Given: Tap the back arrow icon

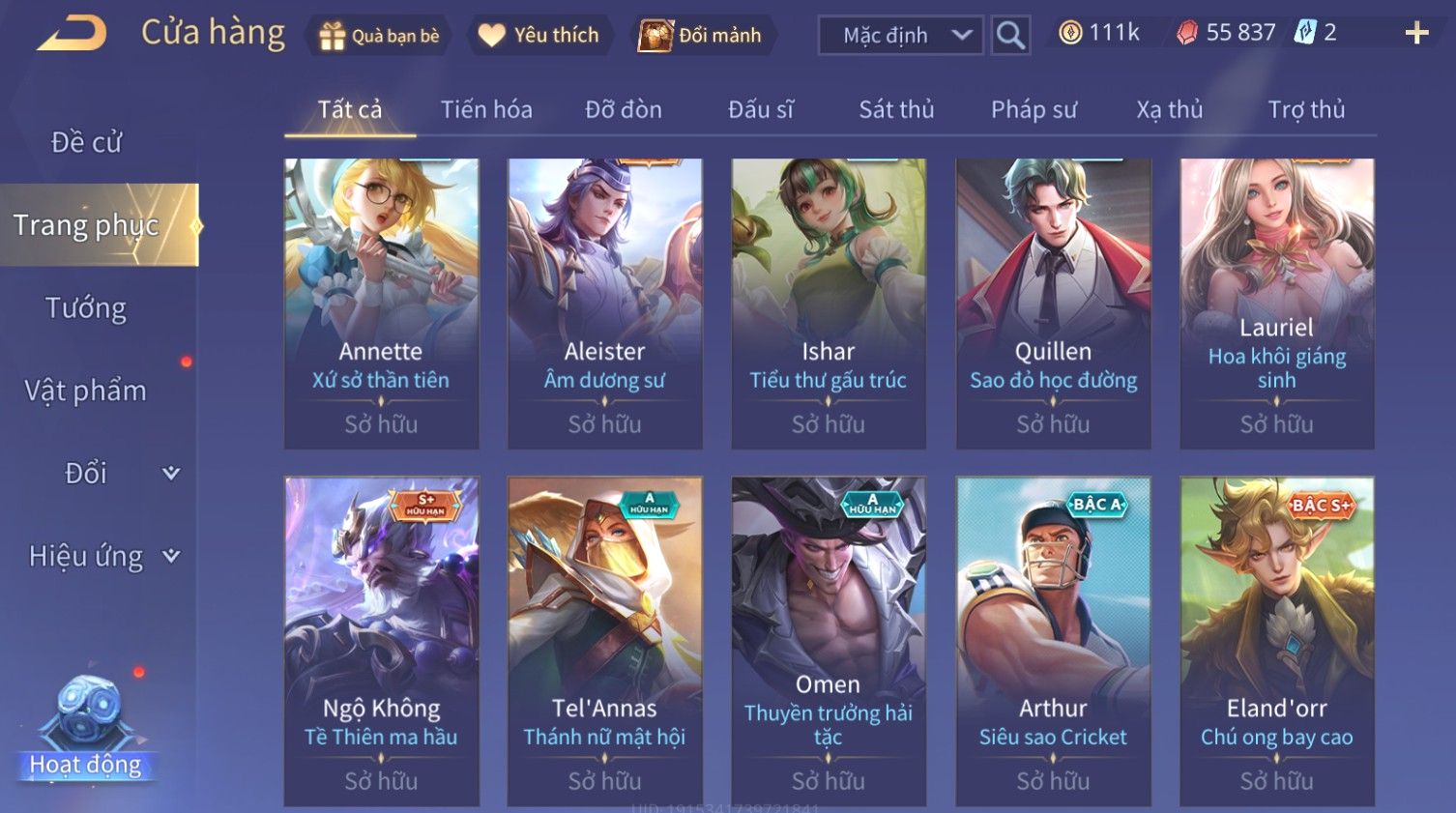Looking at the screenshot, I should (72, 34).
